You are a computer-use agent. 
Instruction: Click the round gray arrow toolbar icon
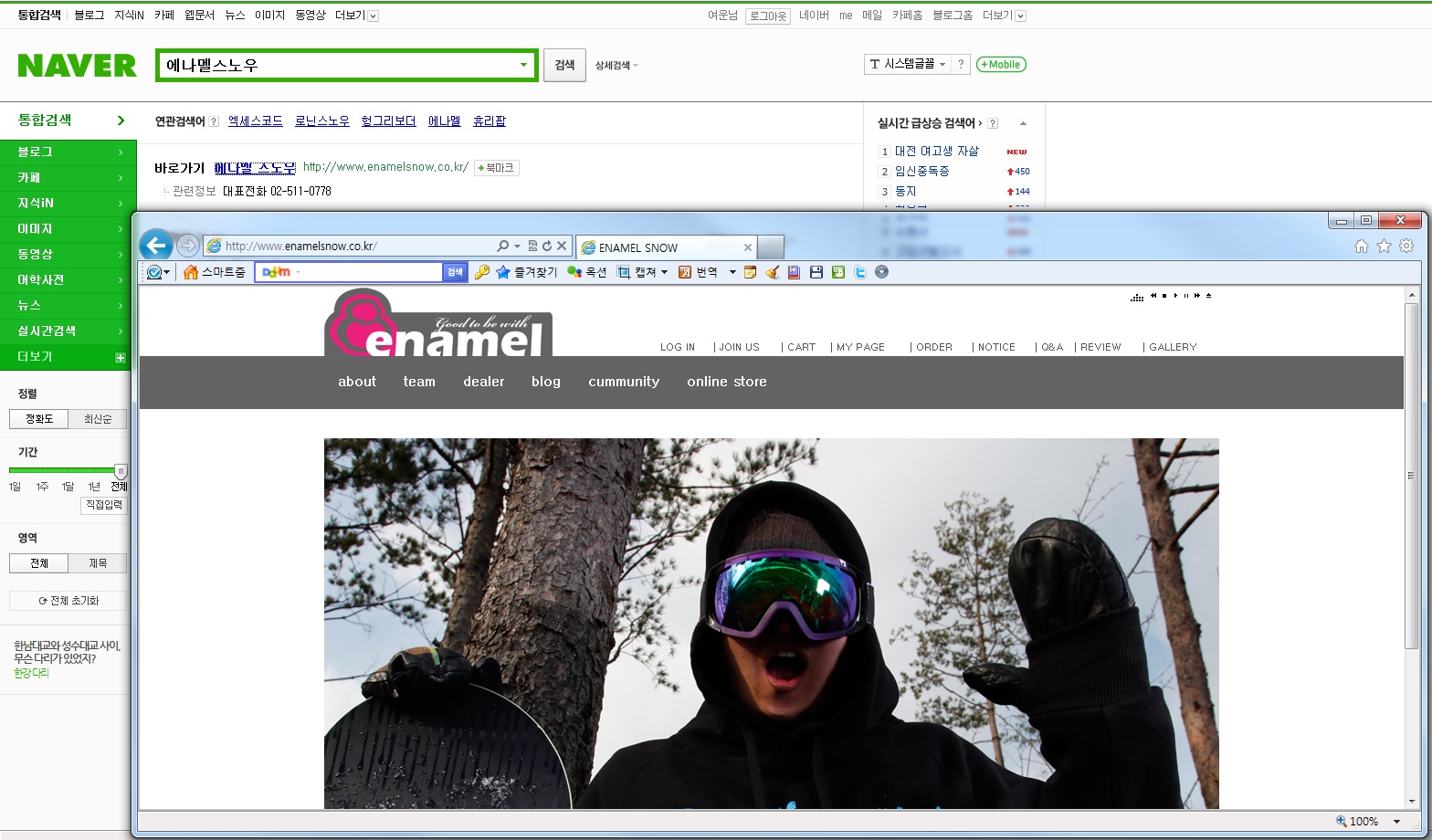coord(881,272)
